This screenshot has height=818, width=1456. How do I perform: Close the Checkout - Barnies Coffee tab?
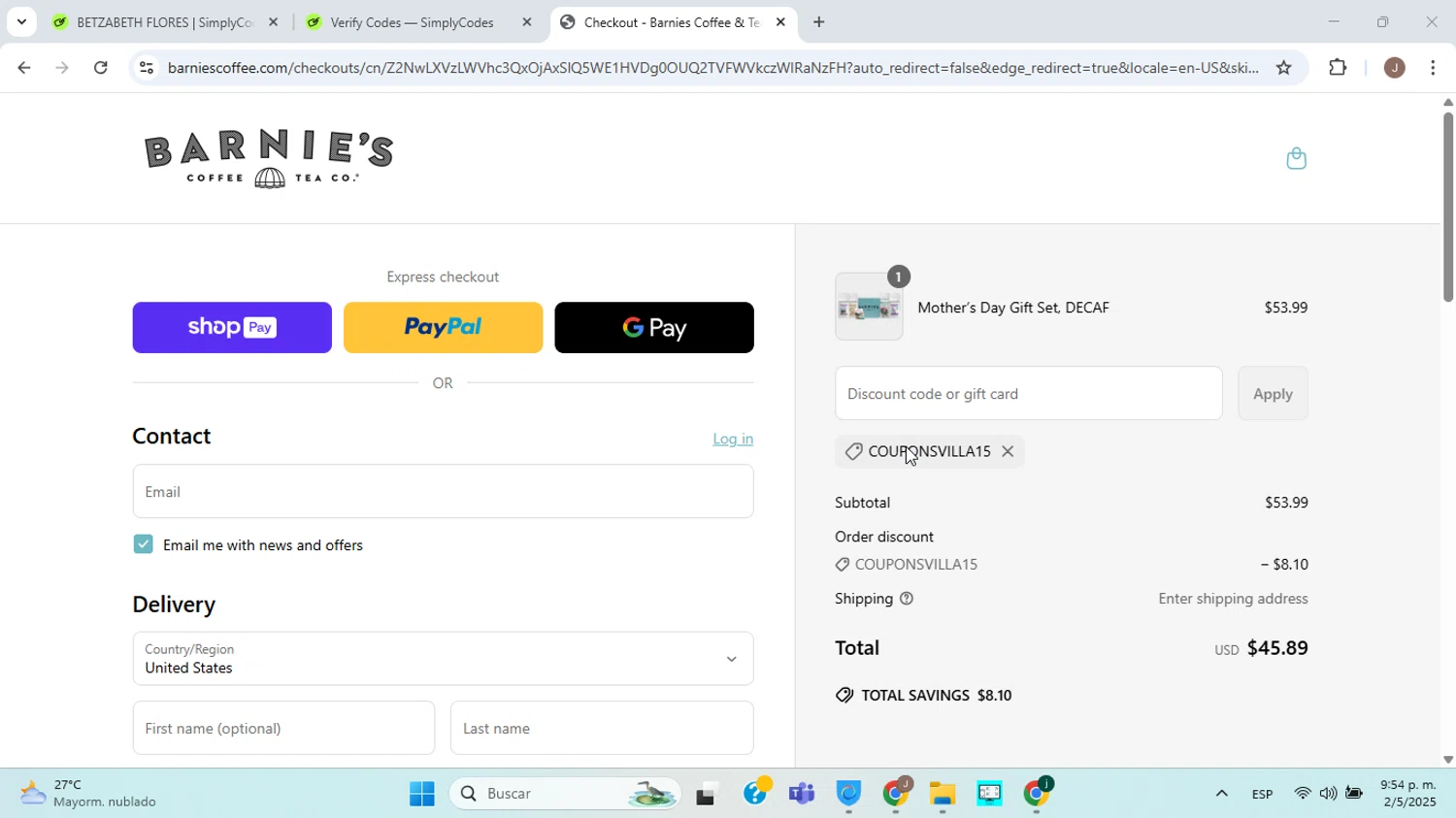coord(780,21)
